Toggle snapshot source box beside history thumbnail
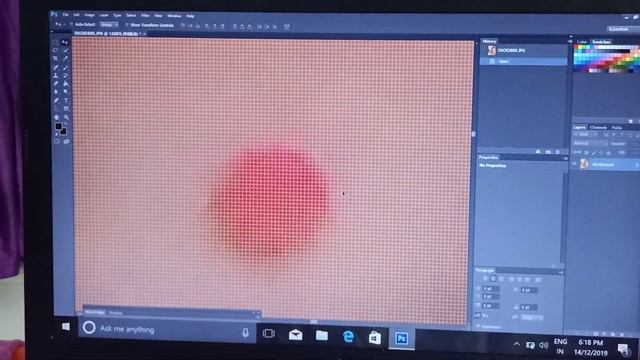The width and height of the screenshot is (640, 360). 483,50
